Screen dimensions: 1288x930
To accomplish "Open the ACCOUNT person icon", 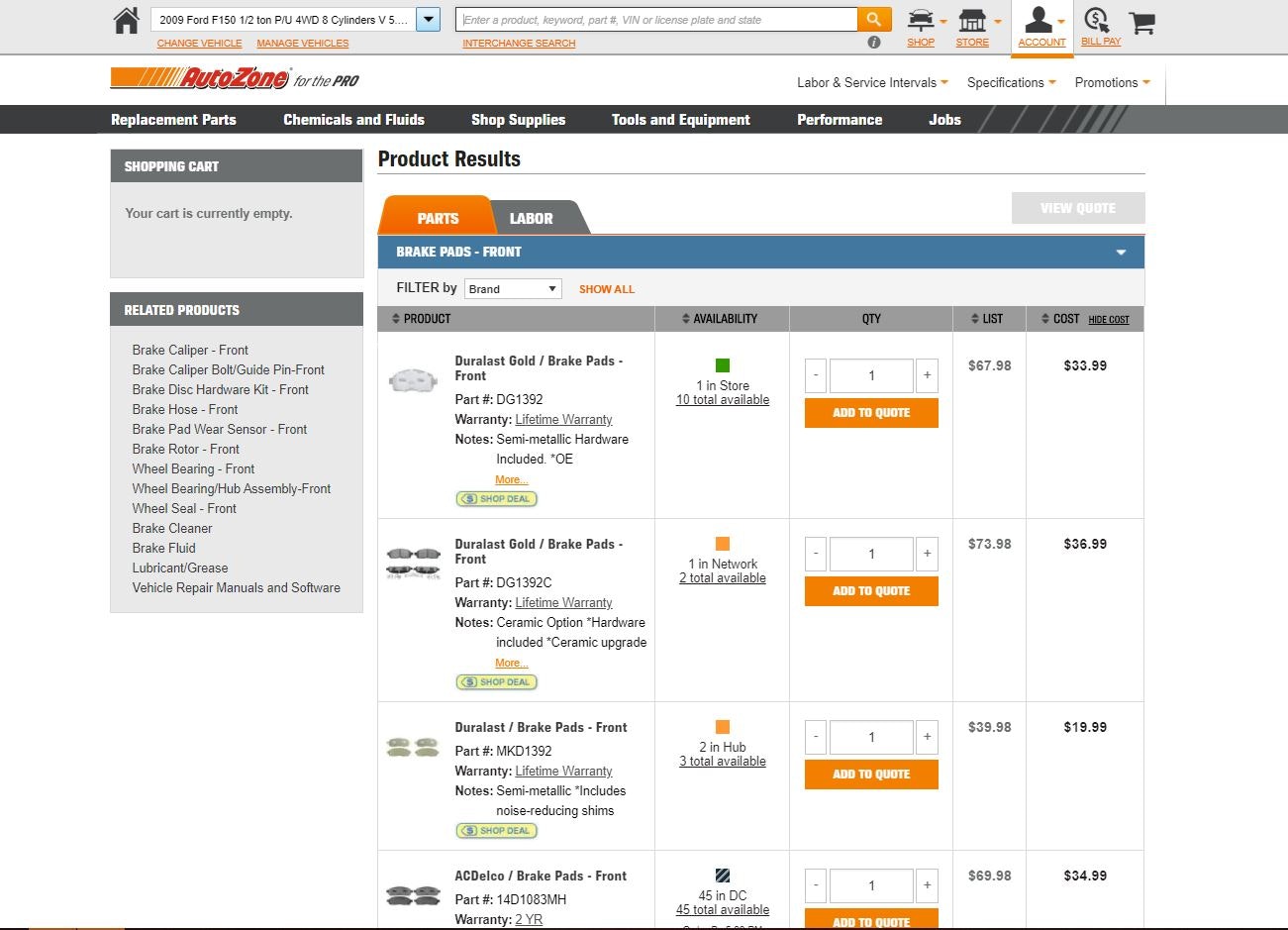I will tap(1041, 19).
